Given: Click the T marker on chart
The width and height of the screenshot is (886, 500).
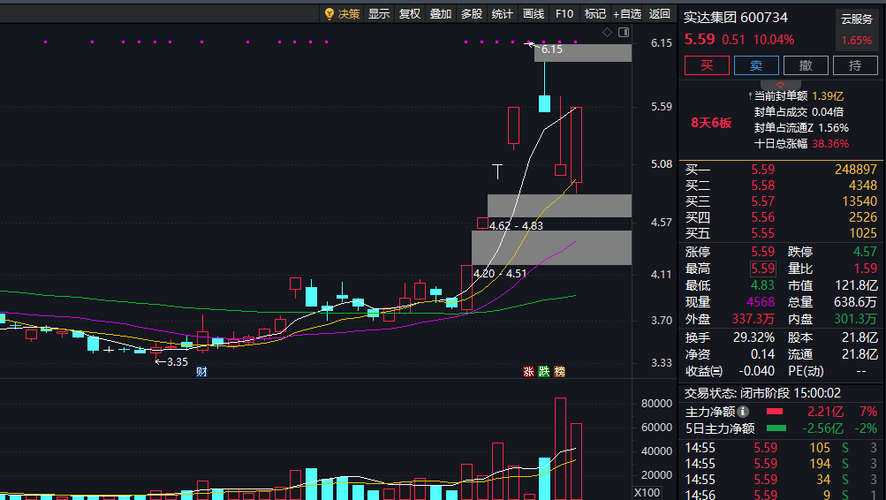Looking at the screenshot, I should (x=497, y=171).
